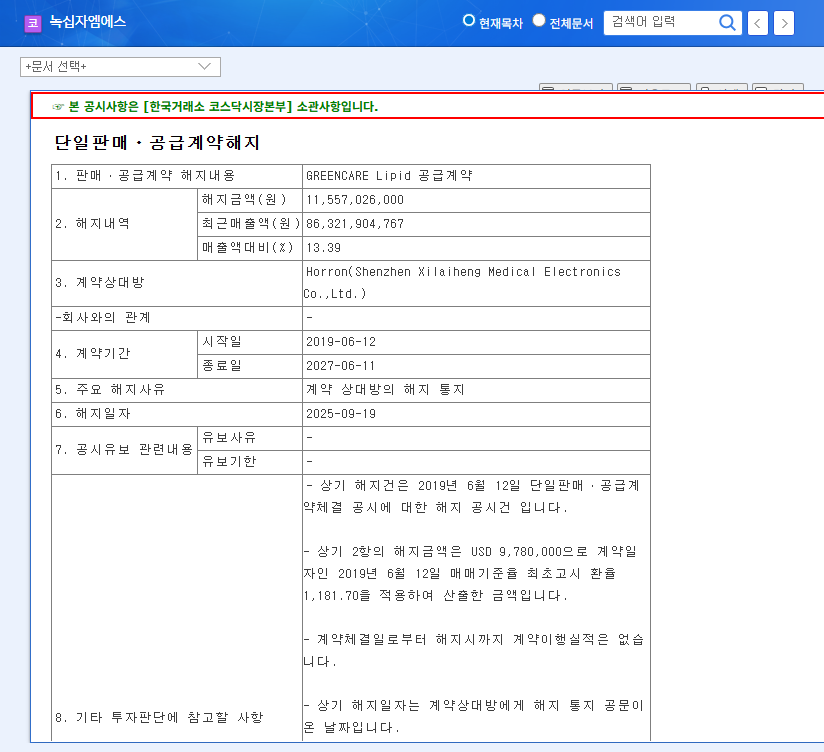Click the 11,557,026,000 termination amount value
This screenshot has width=824, height=752.
click(x=355, y=200)
